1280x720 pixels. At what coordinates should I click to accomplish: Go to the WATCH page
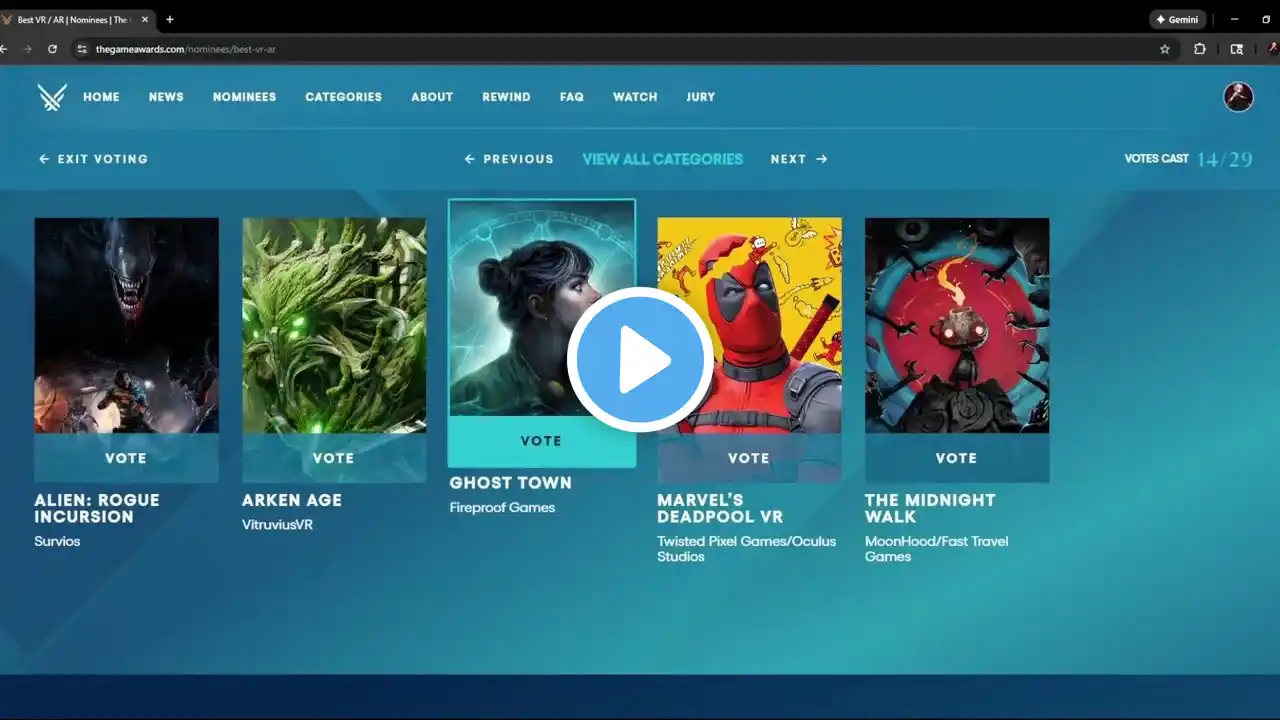[x=635, y=97]
